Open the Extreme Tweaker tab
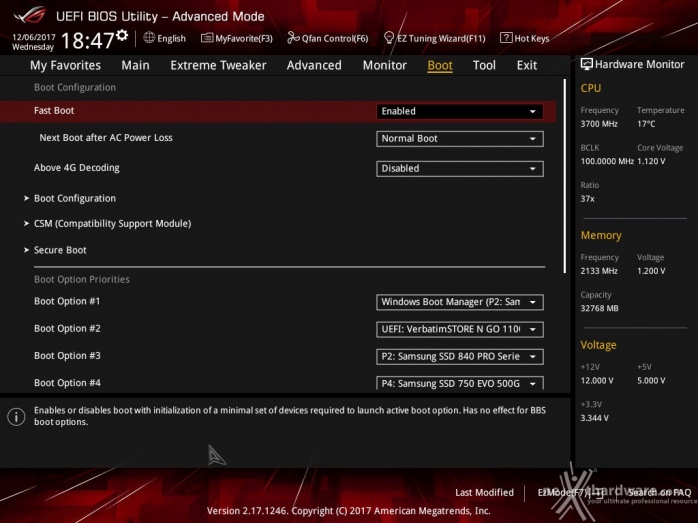The width and height of the screenshot is (698, 523). [218, 65]
